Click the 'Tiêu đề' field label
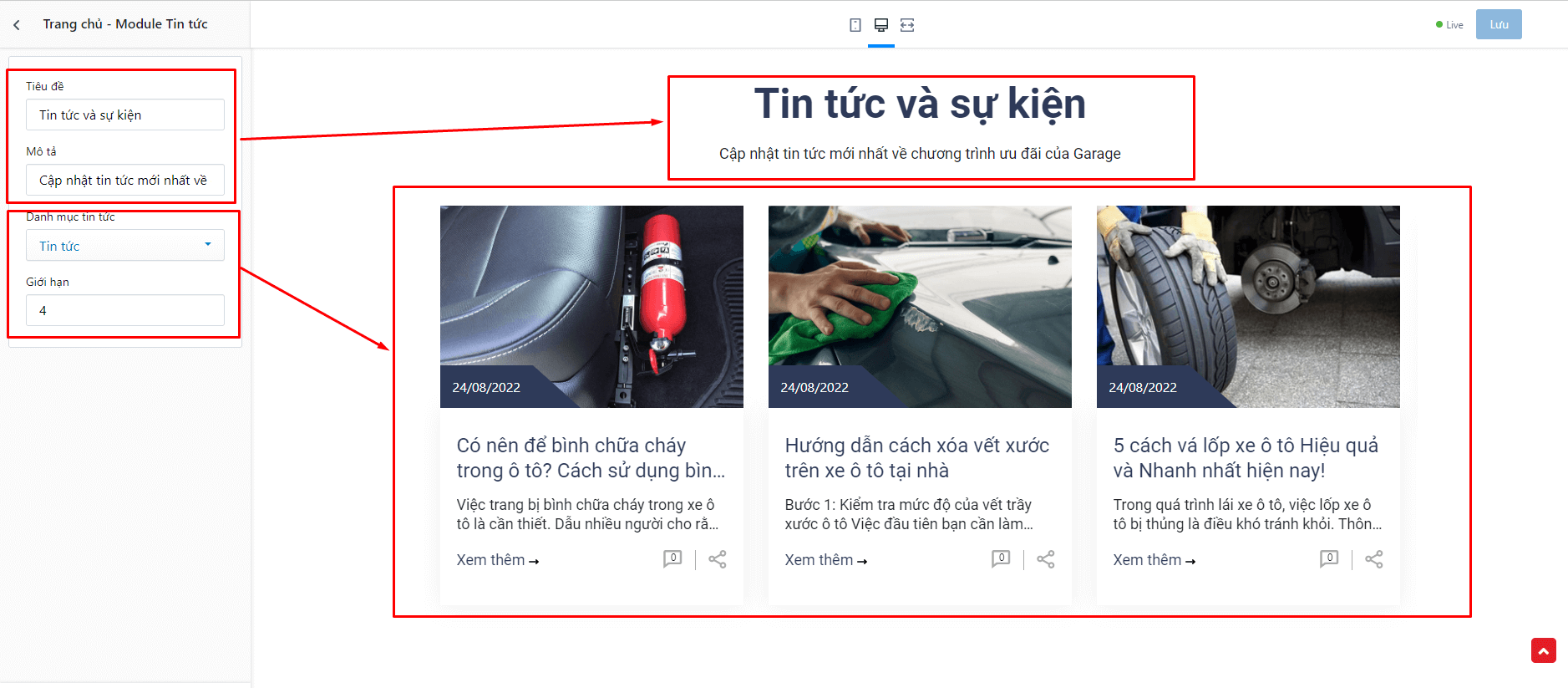The width and height of the screenshot is (1568, 688). pyautogui.click(x=44, y=86)
